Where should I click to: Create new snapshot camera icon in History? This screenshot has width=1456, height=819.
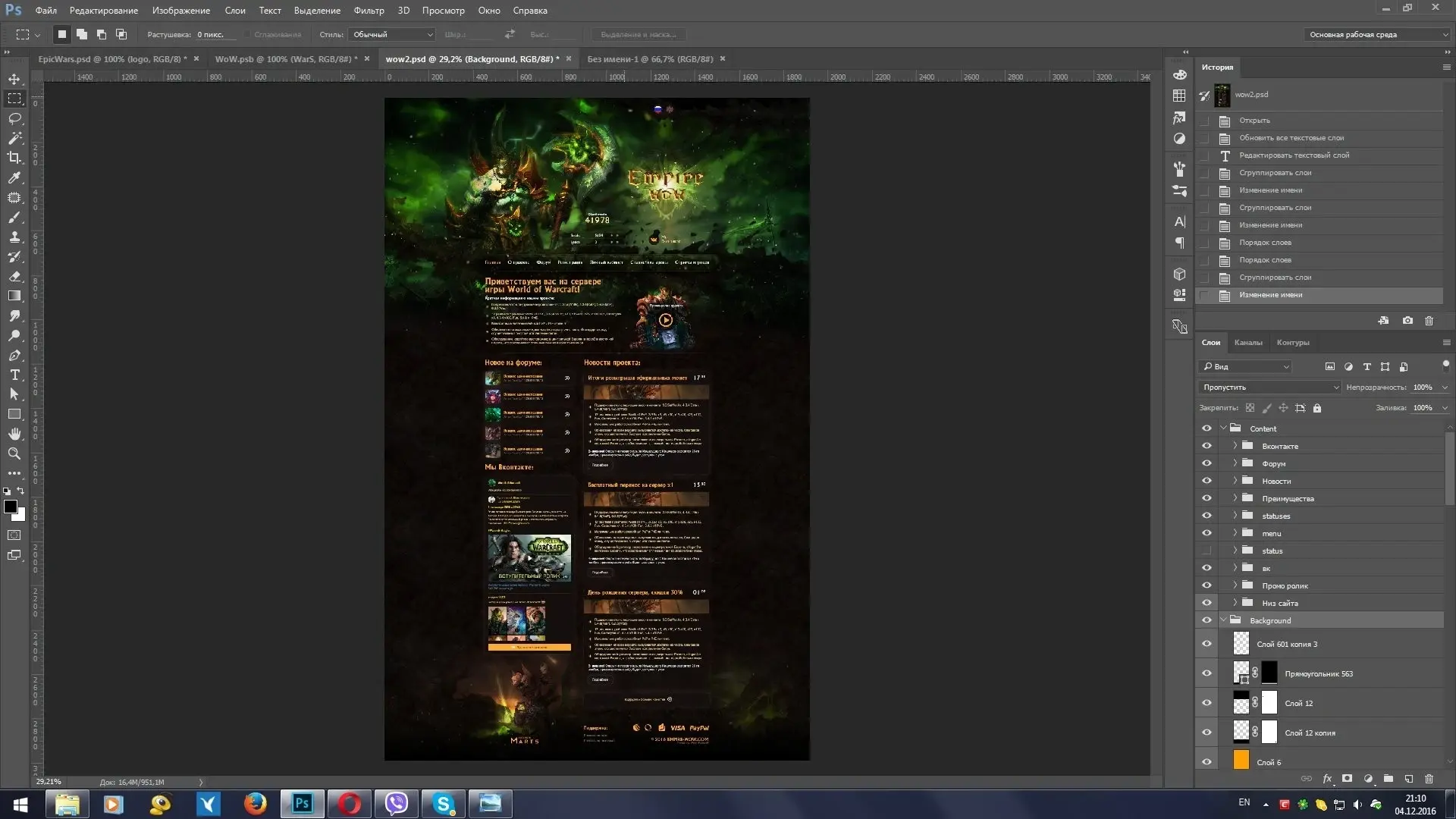[x=1407, y=321]
